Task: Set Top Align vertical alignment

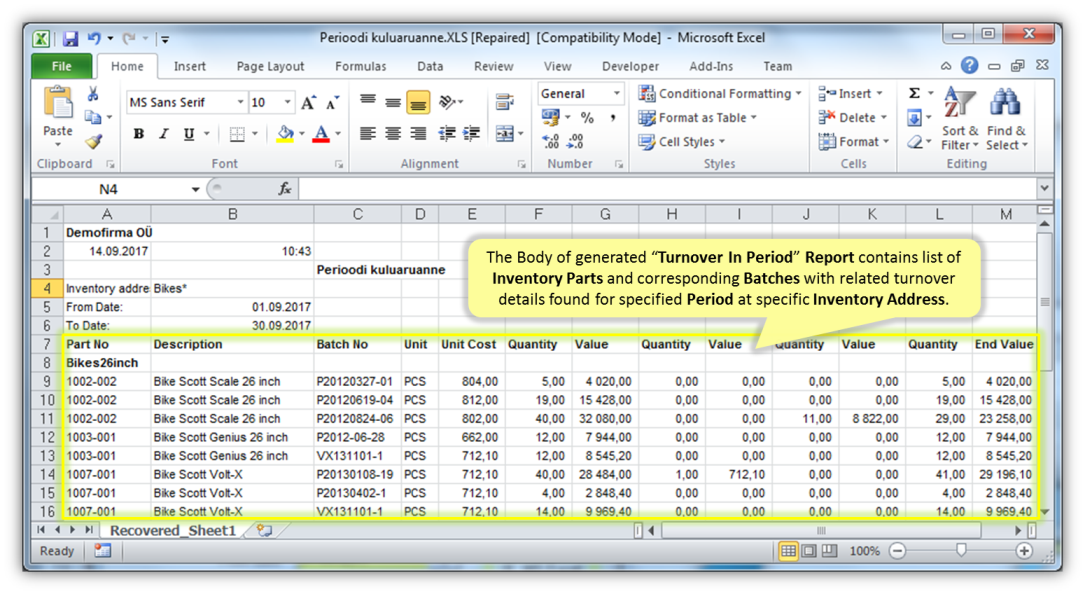Action: 368,102
